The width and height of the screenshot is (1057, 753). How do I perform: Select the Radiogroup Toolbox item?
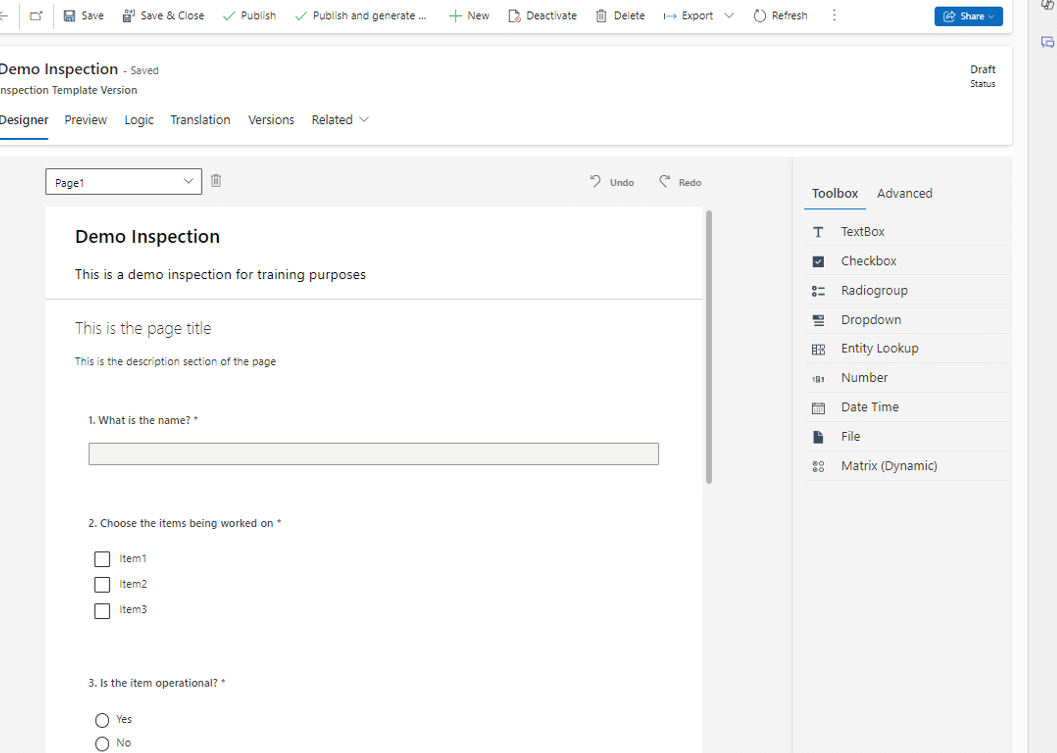pos(873,289)
